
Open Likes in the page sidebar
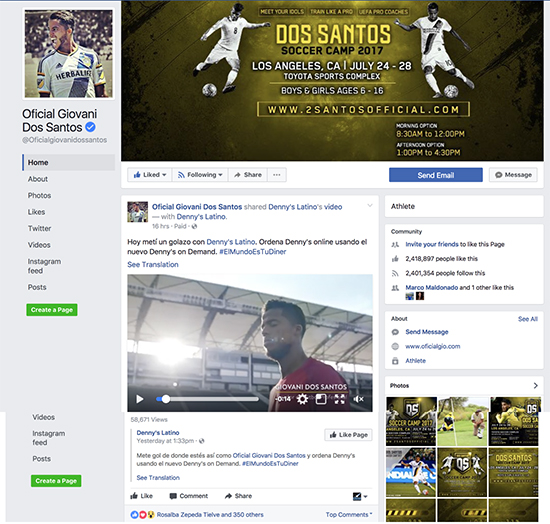[x=36, y=212]
